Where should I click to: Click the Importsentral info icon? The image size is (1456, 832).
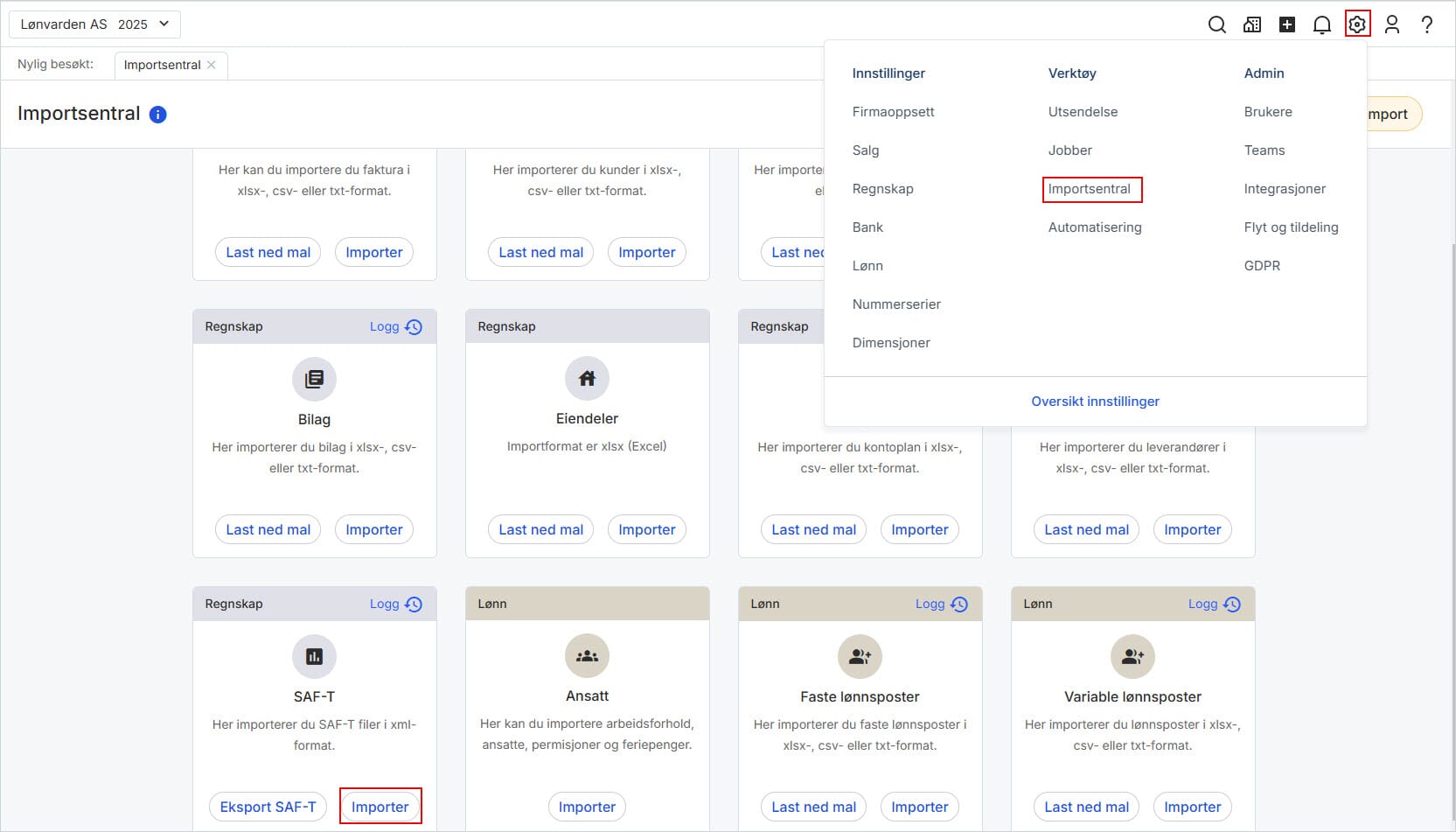[x=157, y=115]
